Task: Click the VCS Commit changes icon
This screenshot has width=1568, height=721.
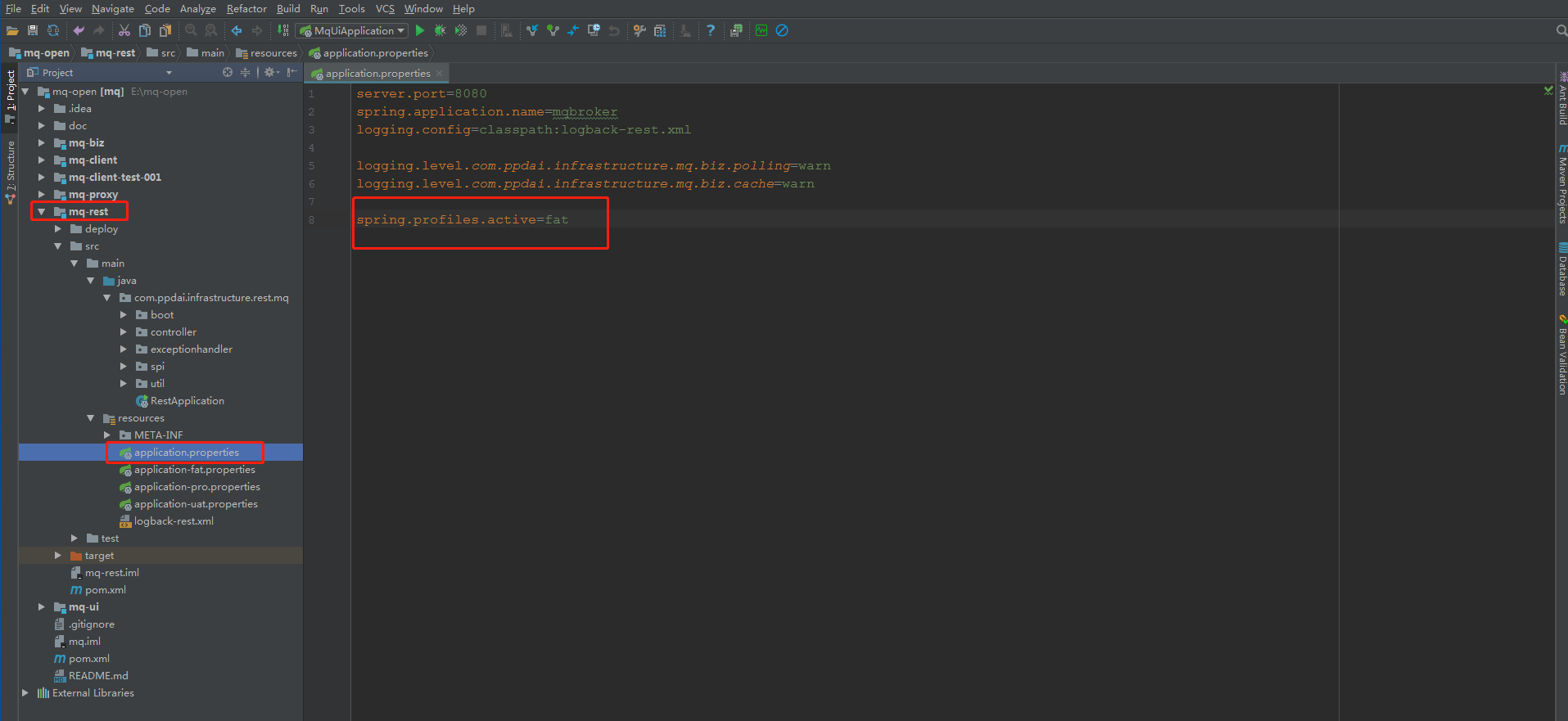Action: click(x=553, y=30)
